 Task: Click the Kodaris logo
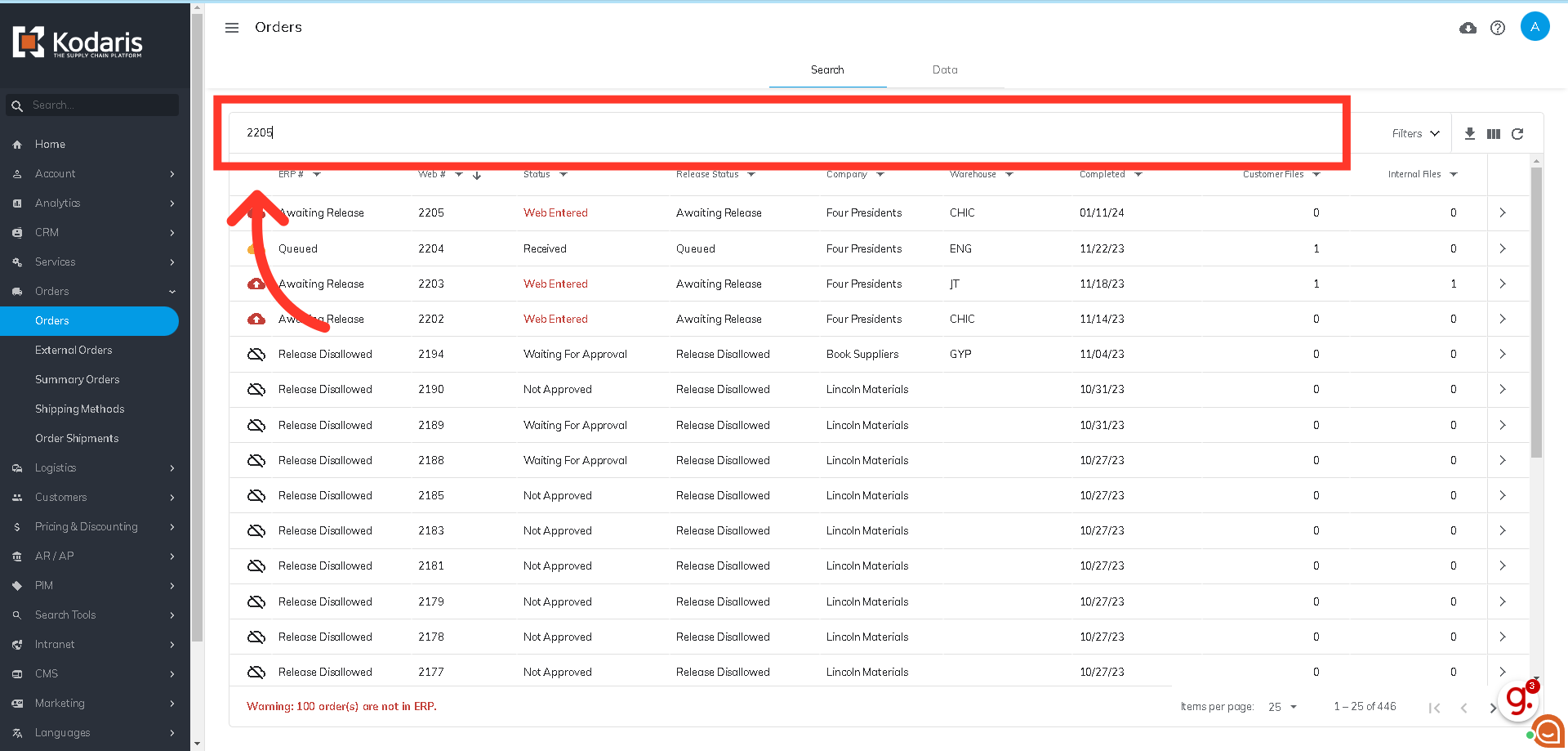pyautogui.click(x=78, y=42)
